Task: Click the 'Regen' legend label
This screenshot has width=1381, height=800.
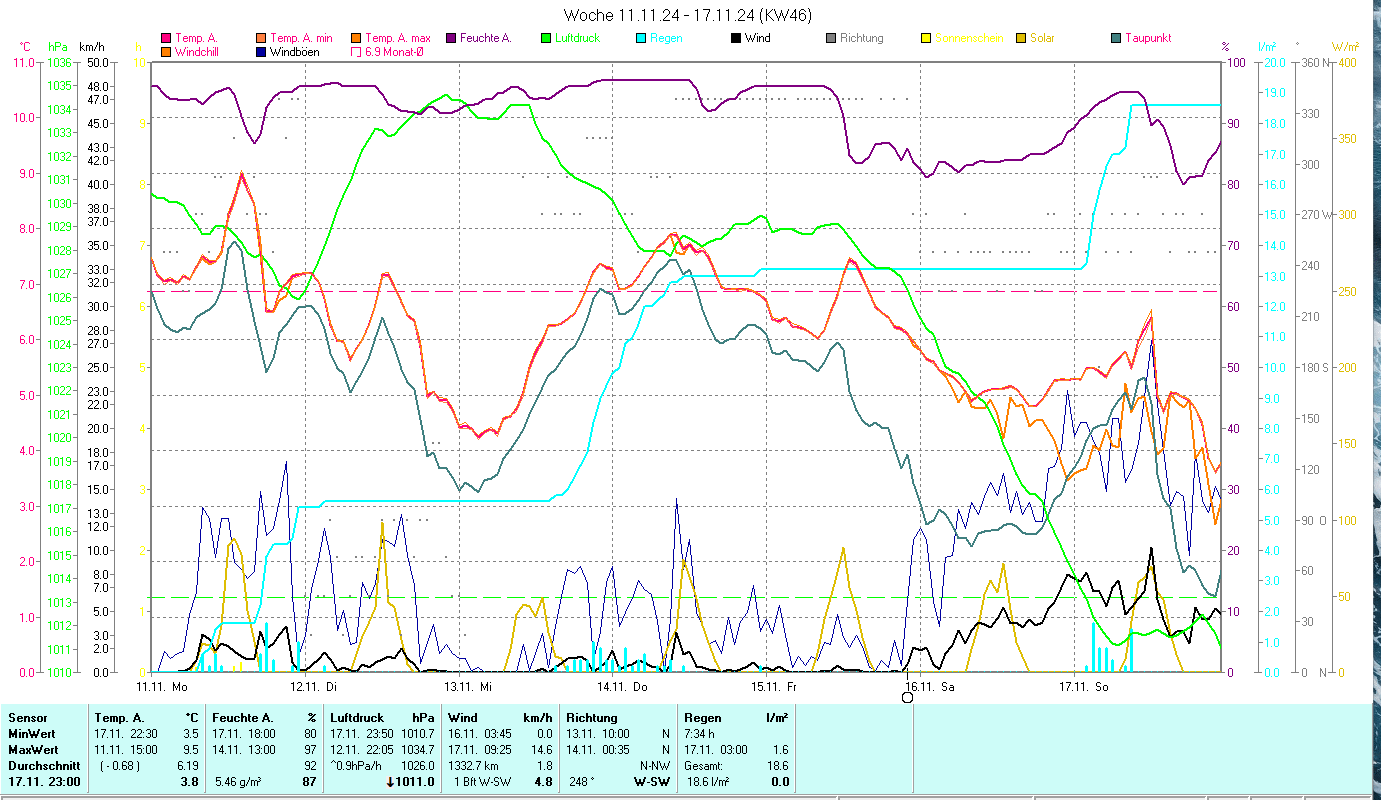Action: (666, 38)
